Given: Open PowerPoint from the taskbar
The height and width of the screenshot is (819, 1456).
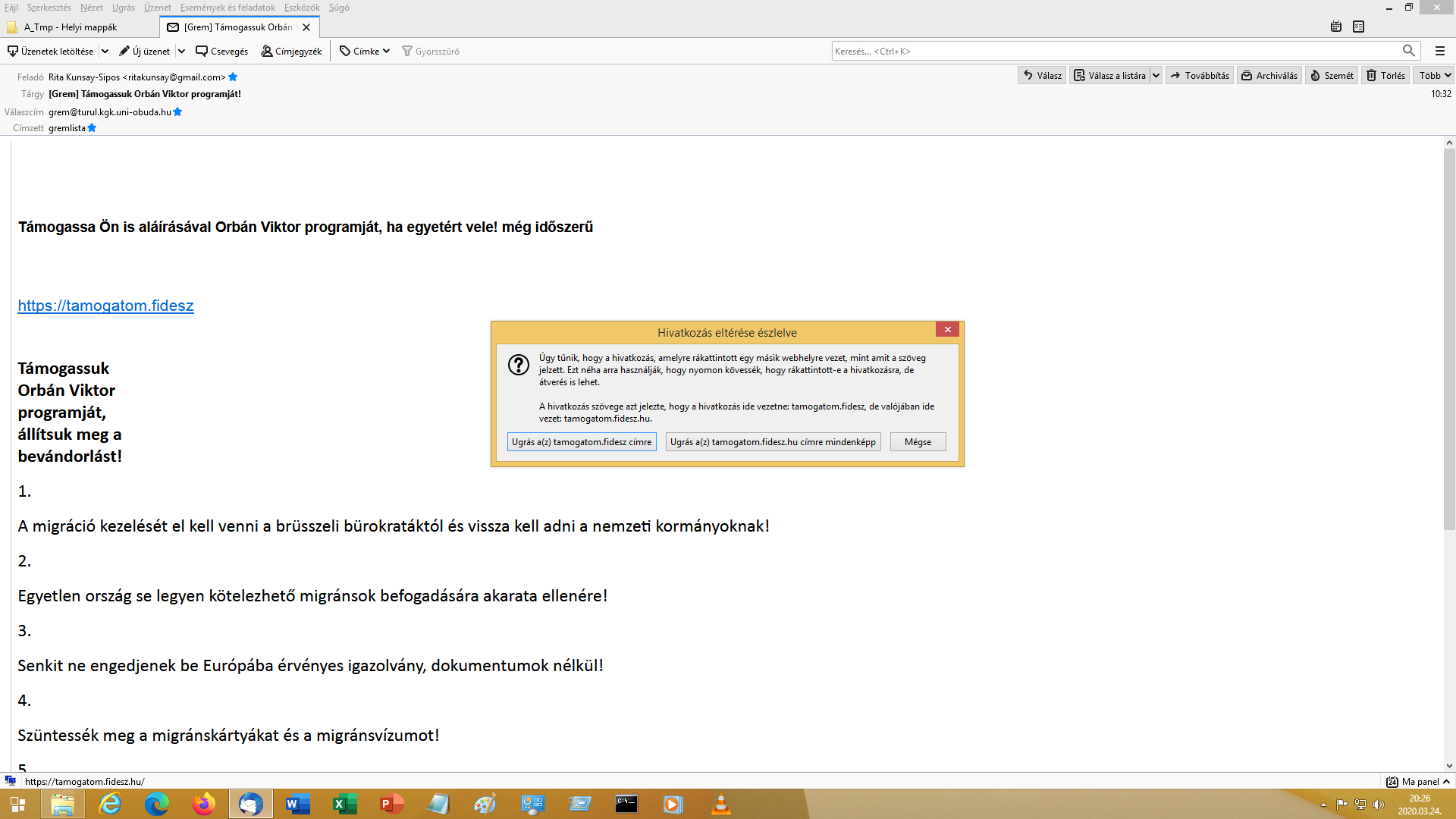Looking at the screenshot, I should click(x=391, y=804).
